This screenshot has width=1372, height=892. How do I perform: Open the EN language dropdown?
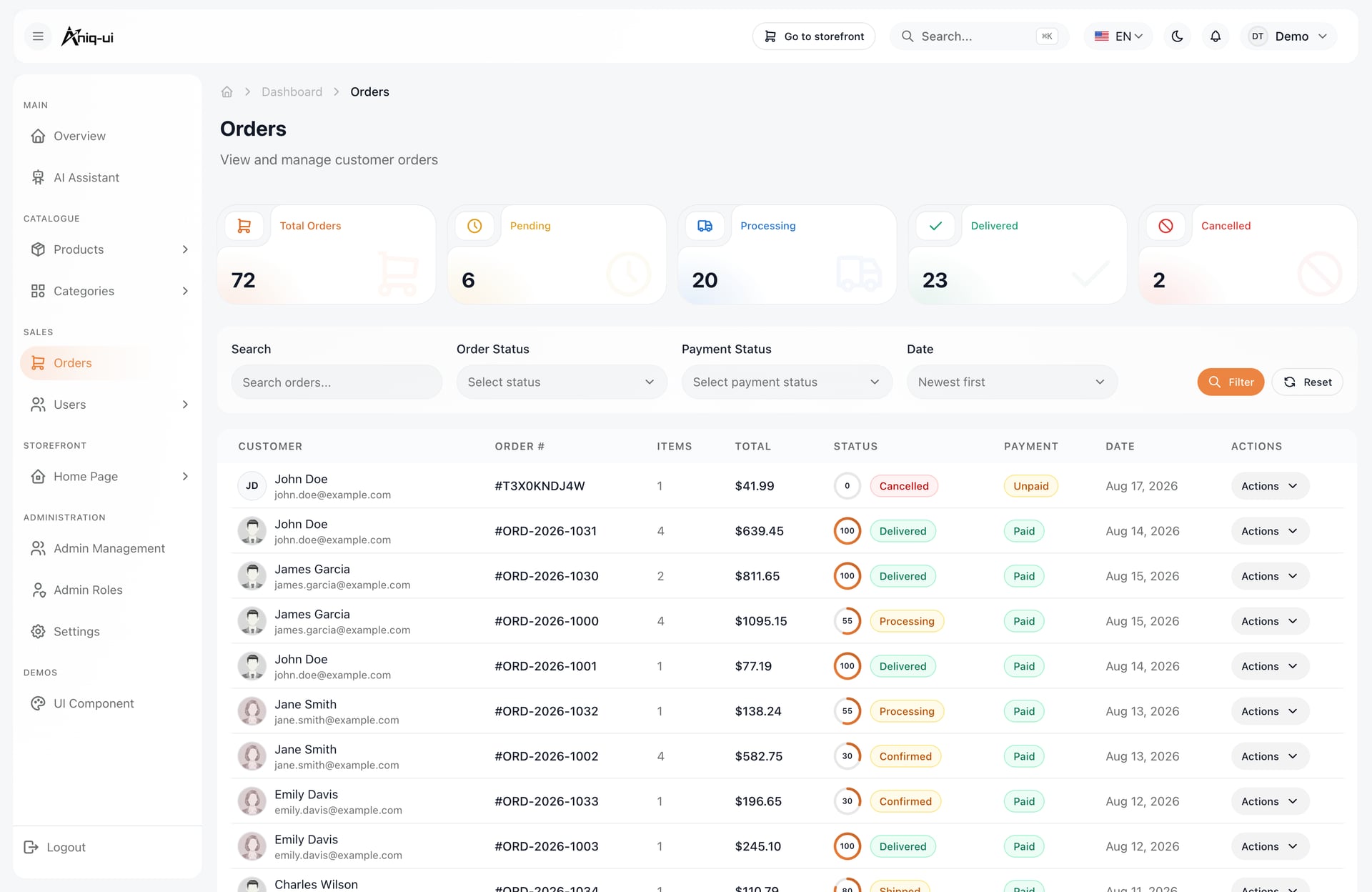coord(1118,36)
